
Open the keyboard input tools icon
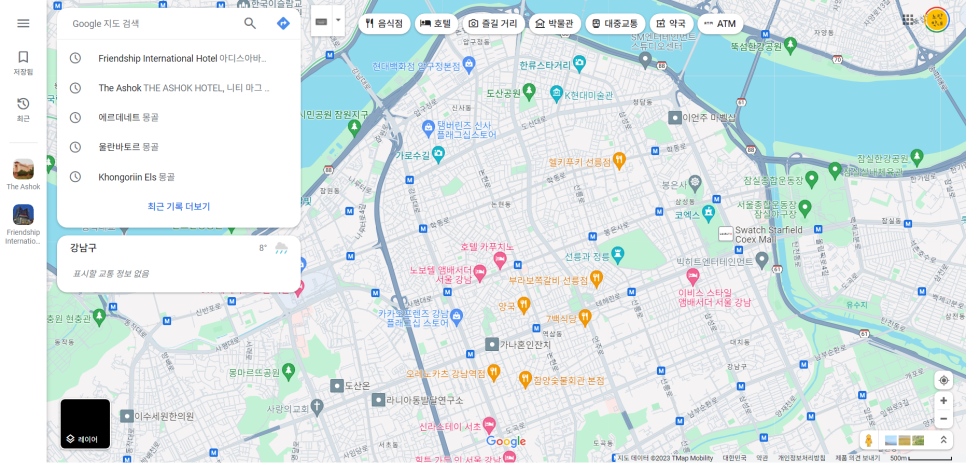coord(321,22)
